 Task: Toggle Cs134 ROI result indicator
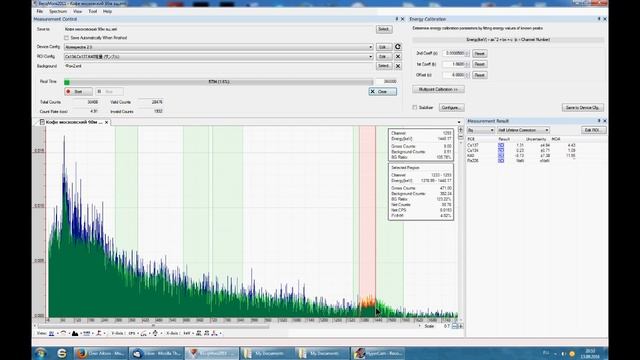coord(501,150)
